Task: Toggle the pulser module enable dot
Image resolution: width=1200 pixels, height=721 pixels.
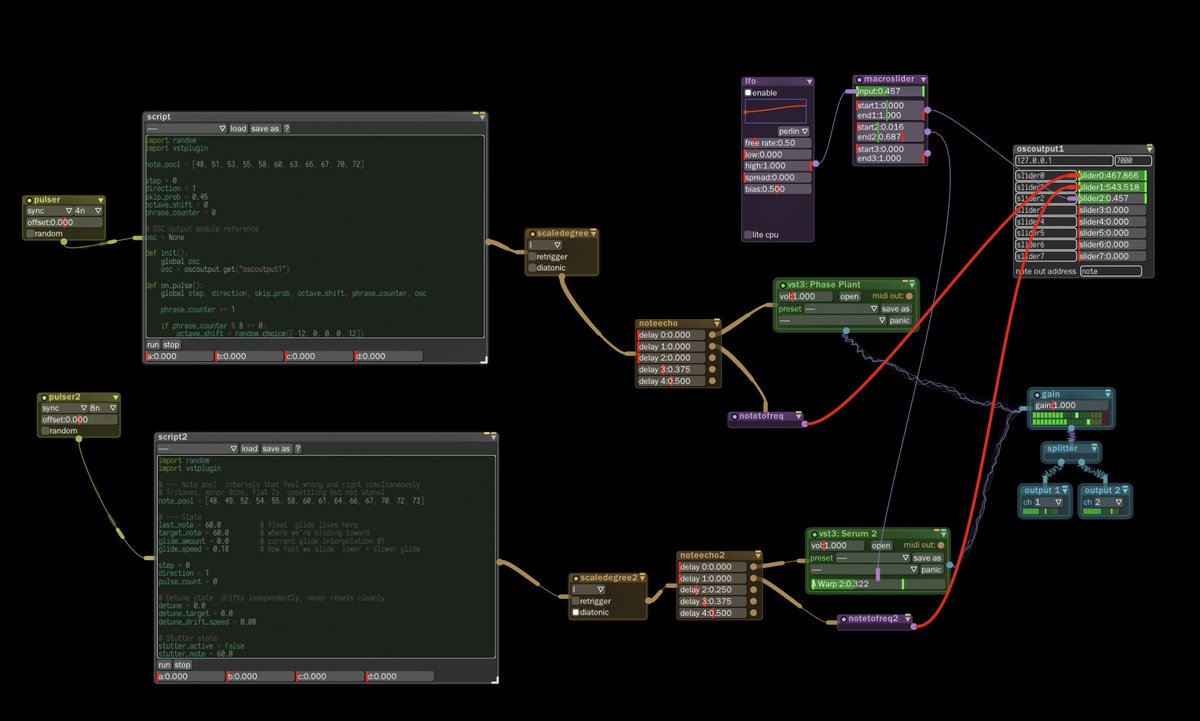Action: coord(30,200)
